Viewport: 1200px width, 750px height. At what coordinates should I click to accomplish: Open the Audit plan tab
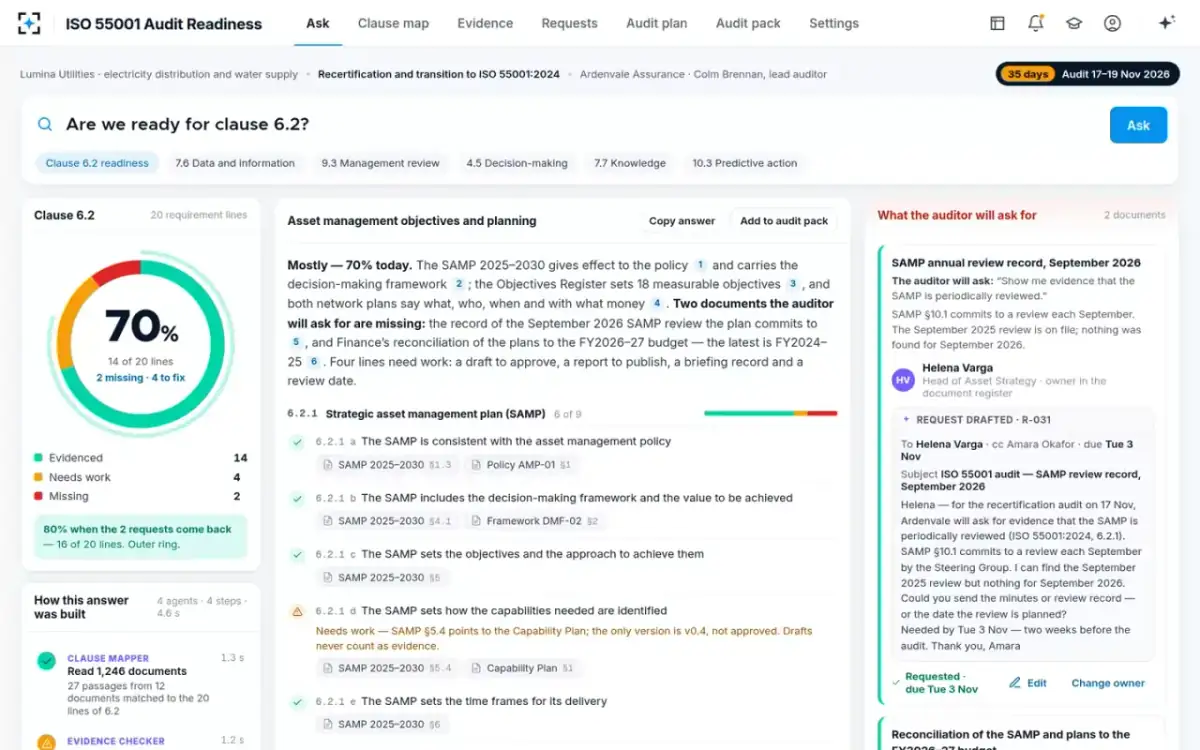click(656, 23)
